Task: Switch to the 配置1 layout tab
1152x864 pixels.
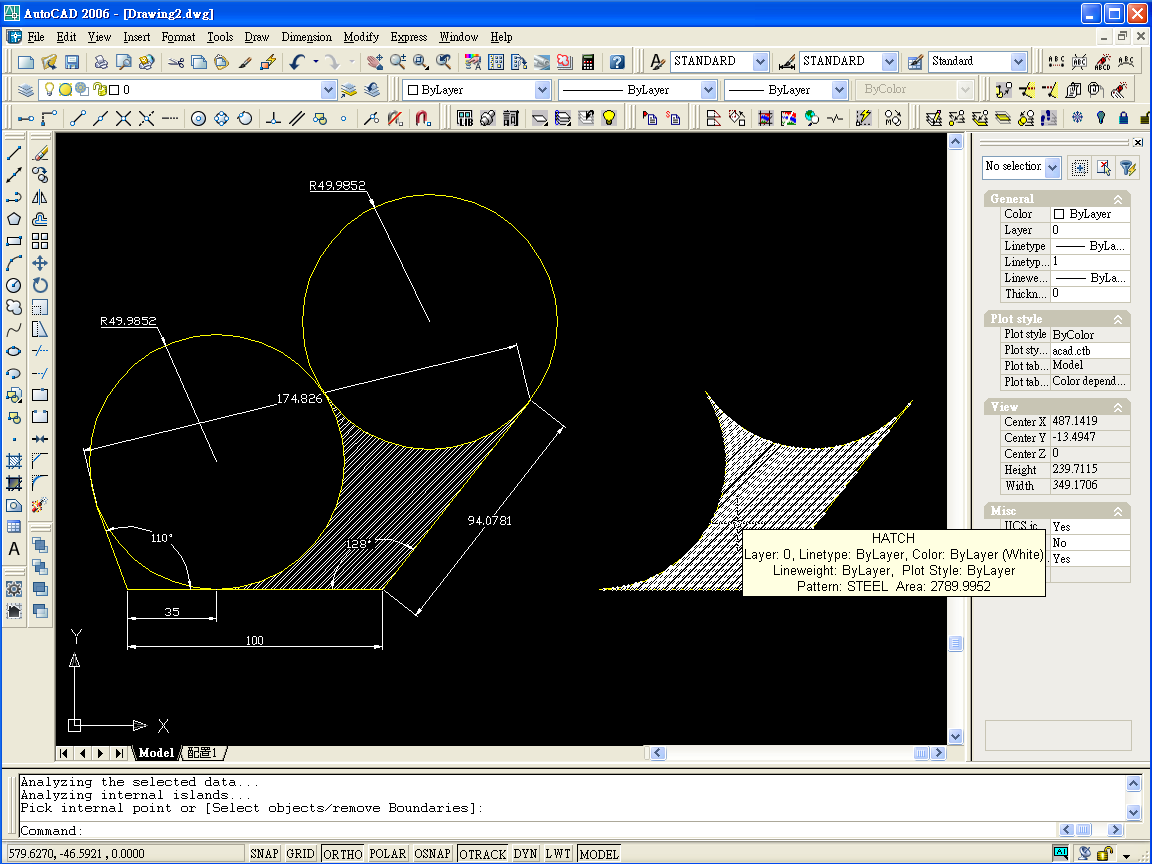Action: pos(202,752)
